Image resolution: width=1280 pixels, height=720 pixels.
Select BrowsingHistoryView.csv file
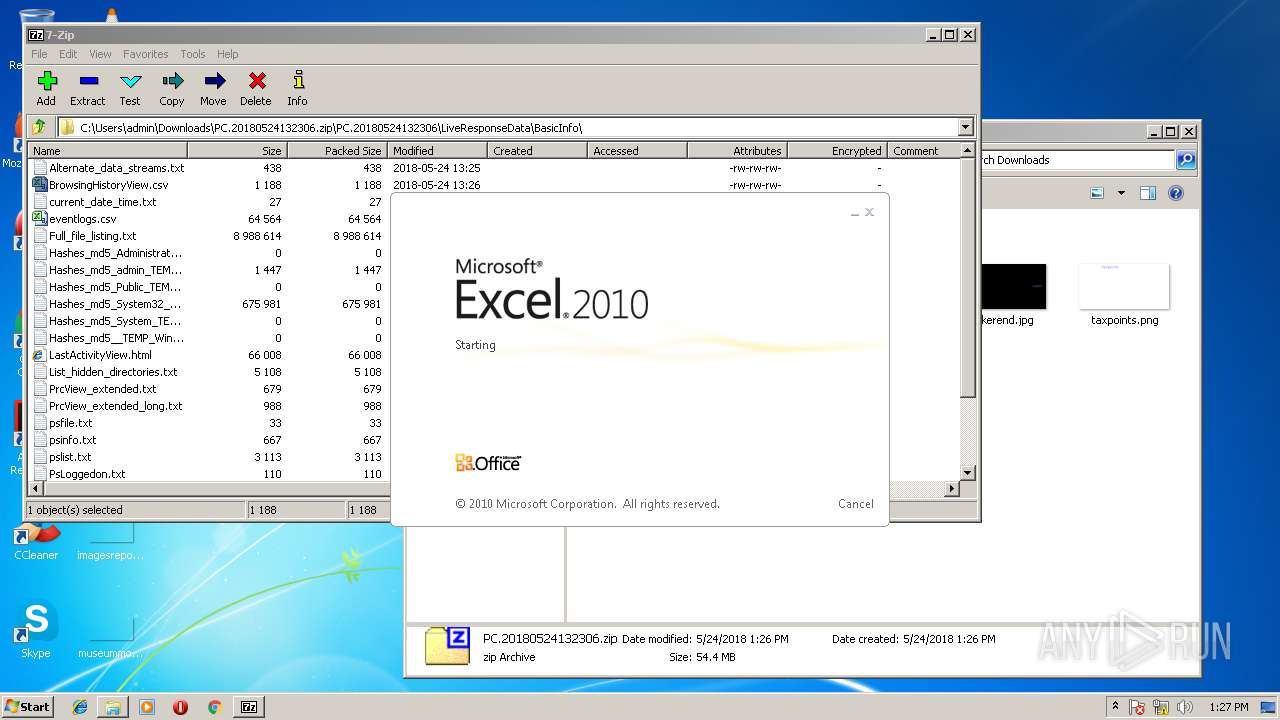[108, 185]
